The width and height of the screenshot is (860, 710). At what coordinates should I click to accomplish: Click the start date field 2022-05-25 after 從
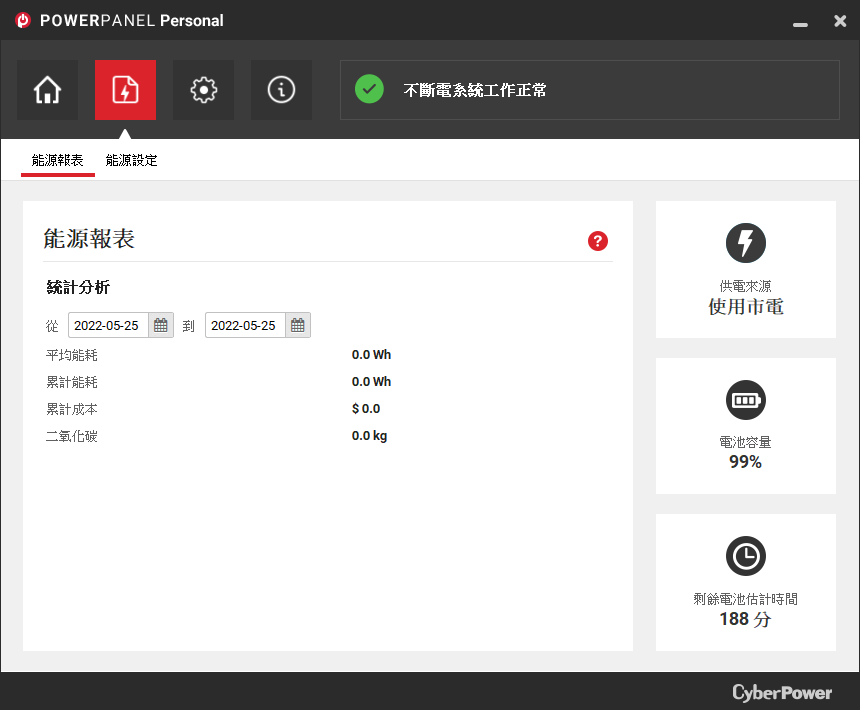108,325
